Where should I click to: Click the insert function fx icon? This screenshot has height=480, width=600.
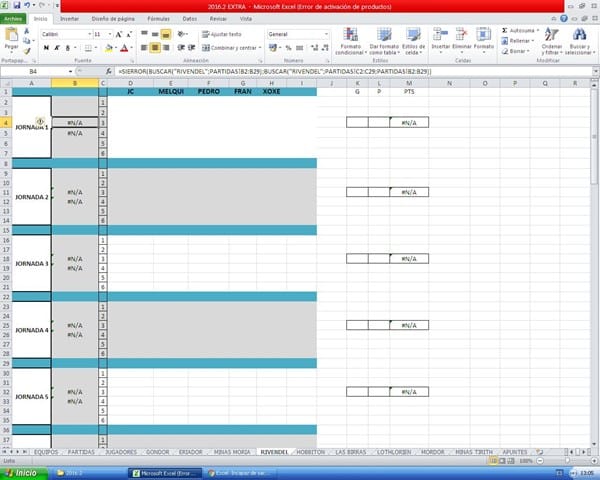point(109,71)
